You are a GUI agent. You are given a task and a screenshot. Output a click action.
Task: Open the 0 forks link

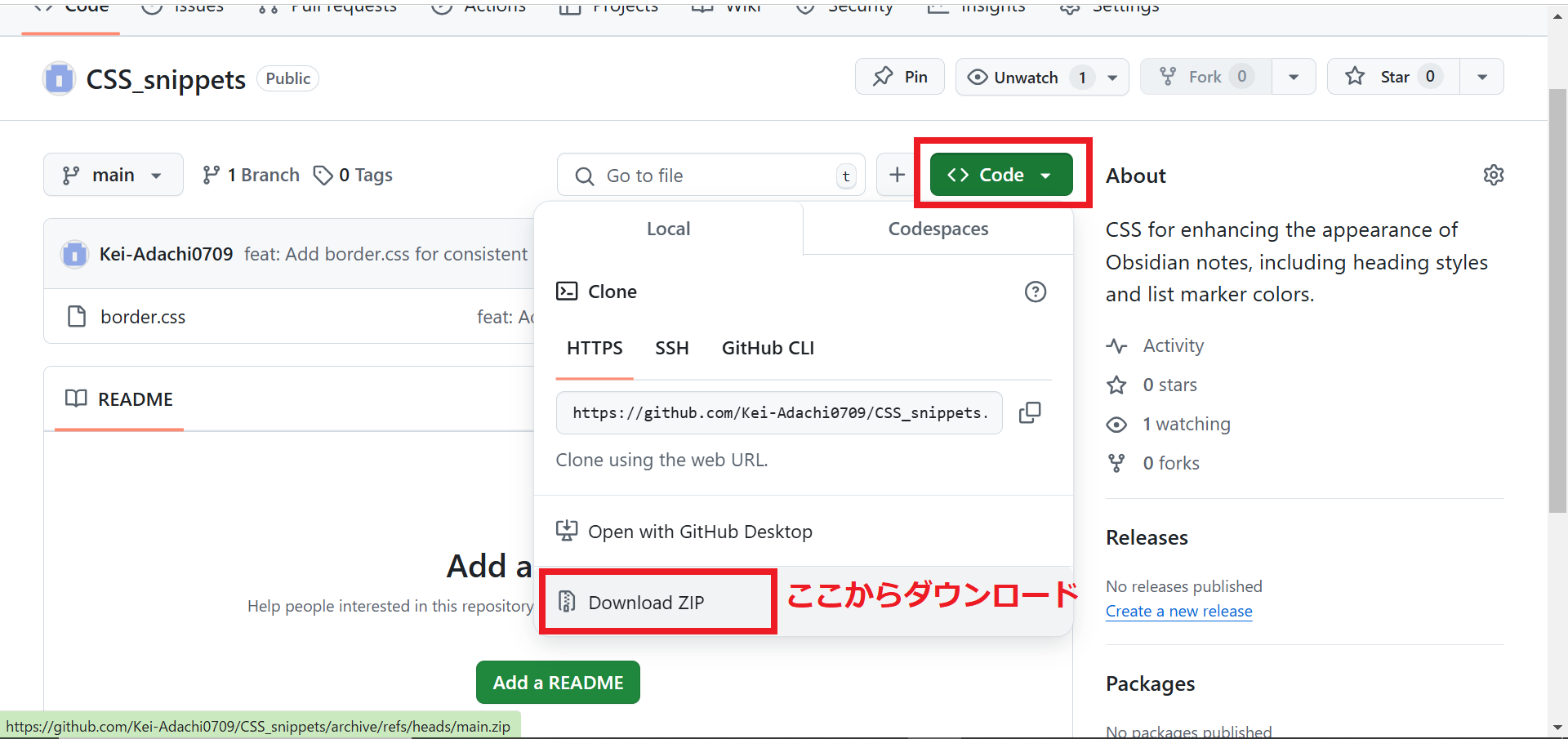click(1171, 463)
